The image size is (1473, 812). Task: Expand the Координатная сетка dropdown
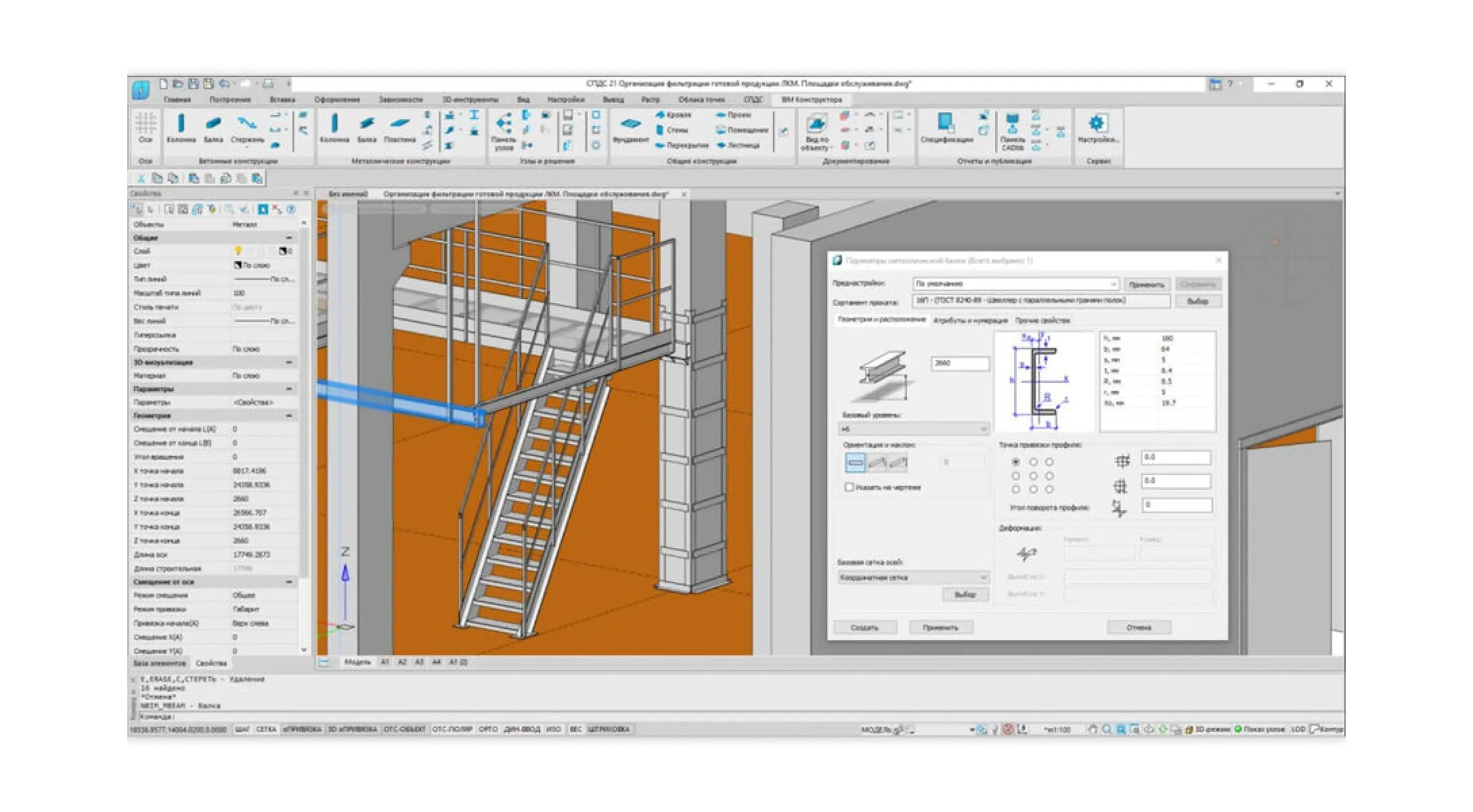point(914,577)
